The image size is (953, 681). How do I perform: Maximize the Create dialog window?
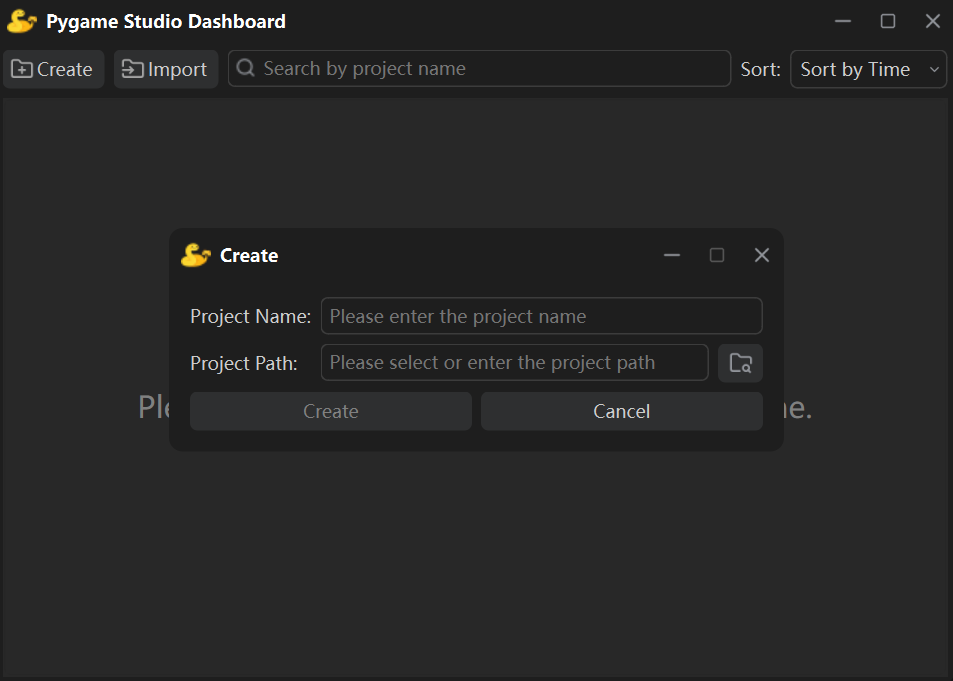coord(717,255)
